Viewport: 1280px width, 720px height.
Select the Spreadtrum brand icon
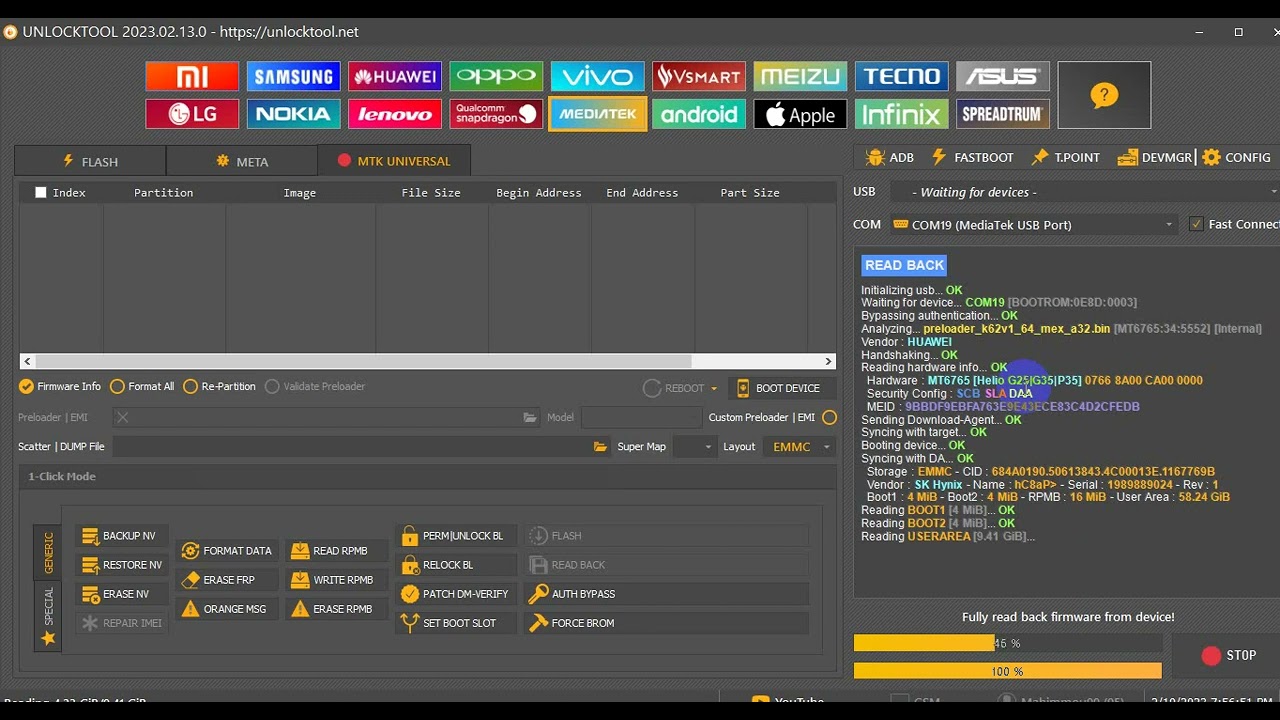[1003, 114]
